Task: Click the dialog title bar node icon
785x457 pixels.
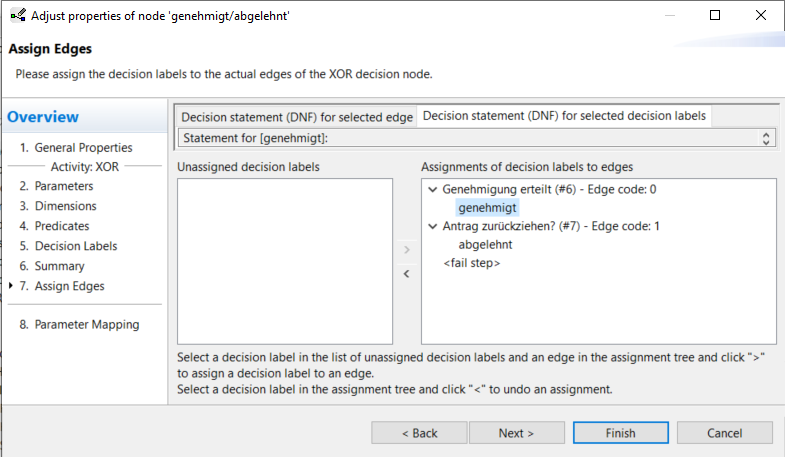Action: pos(18,16)
